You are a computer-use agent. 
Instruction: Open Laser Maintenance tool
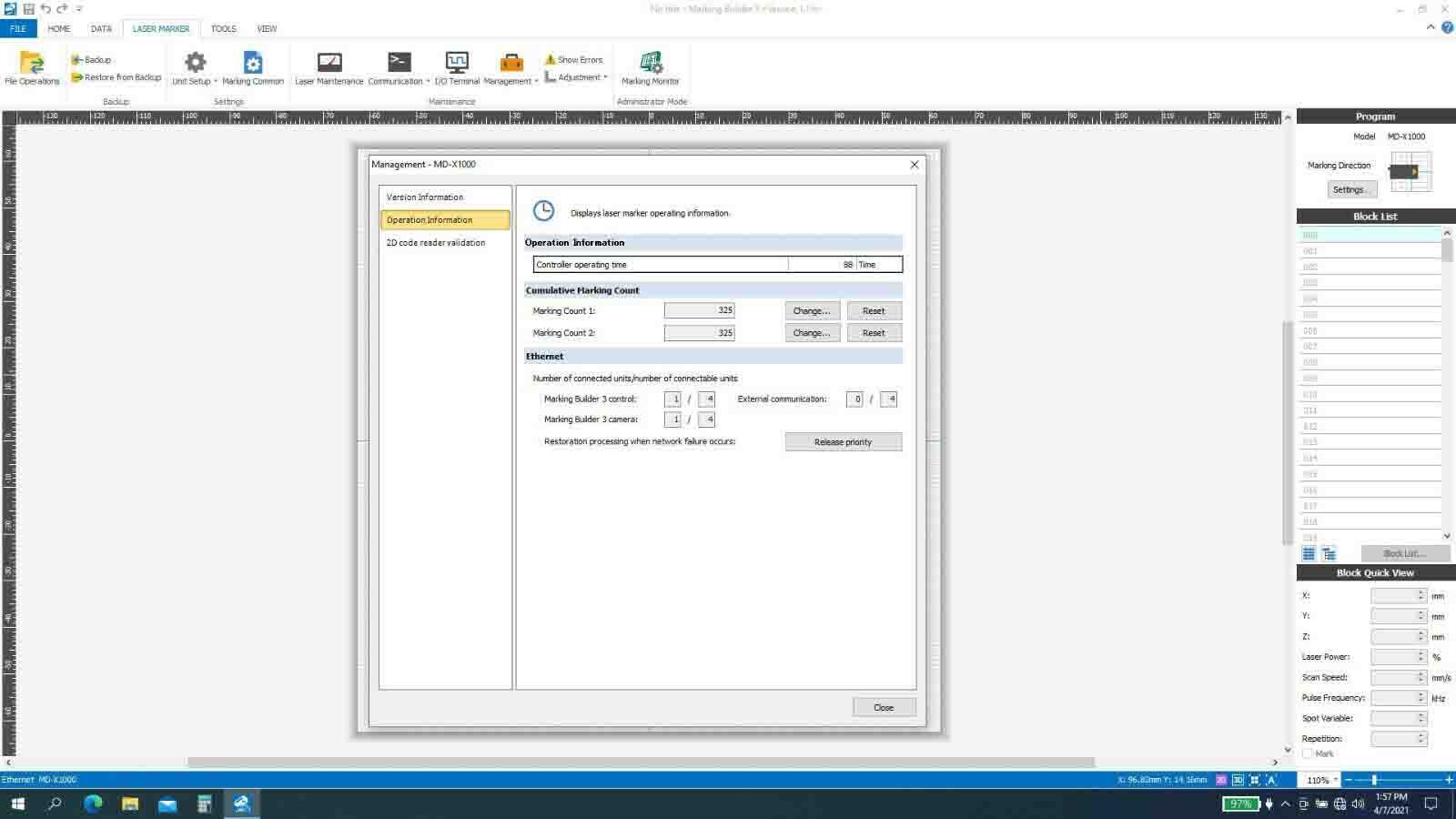329,68
